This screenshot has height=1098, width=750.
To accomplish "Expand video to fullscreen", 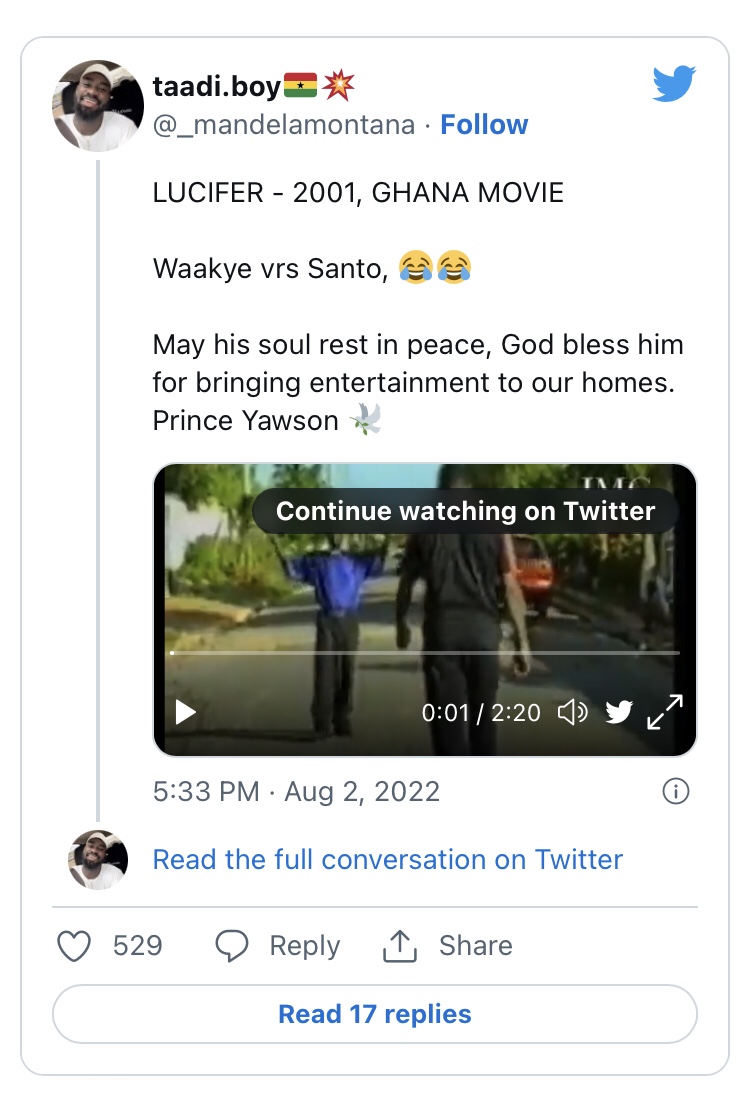I will [x=665, y=712].
